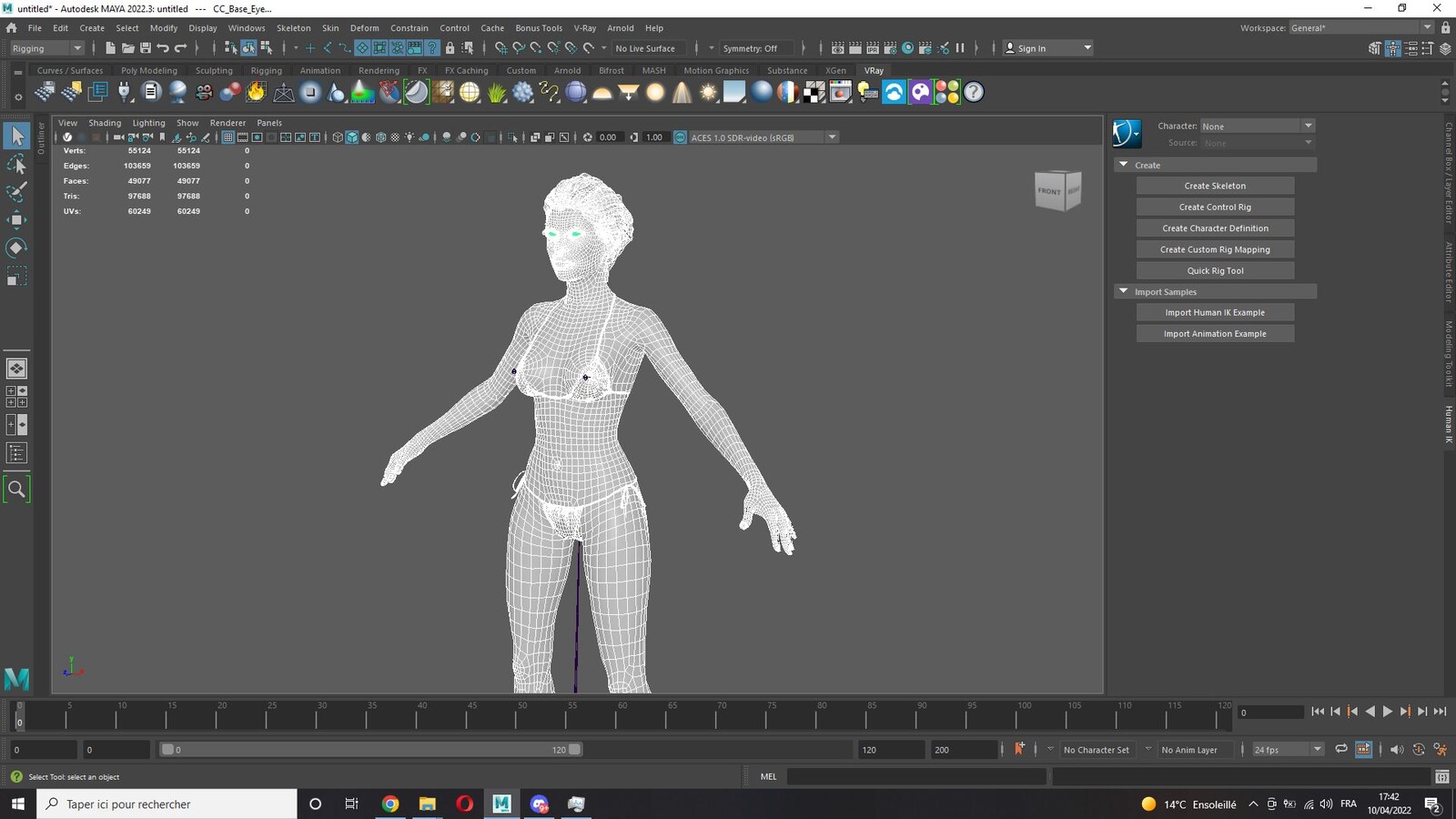The width and height of the screenshot is (1456, 819).
Task: Collapse the Import Samples section
Action: 1215,292
